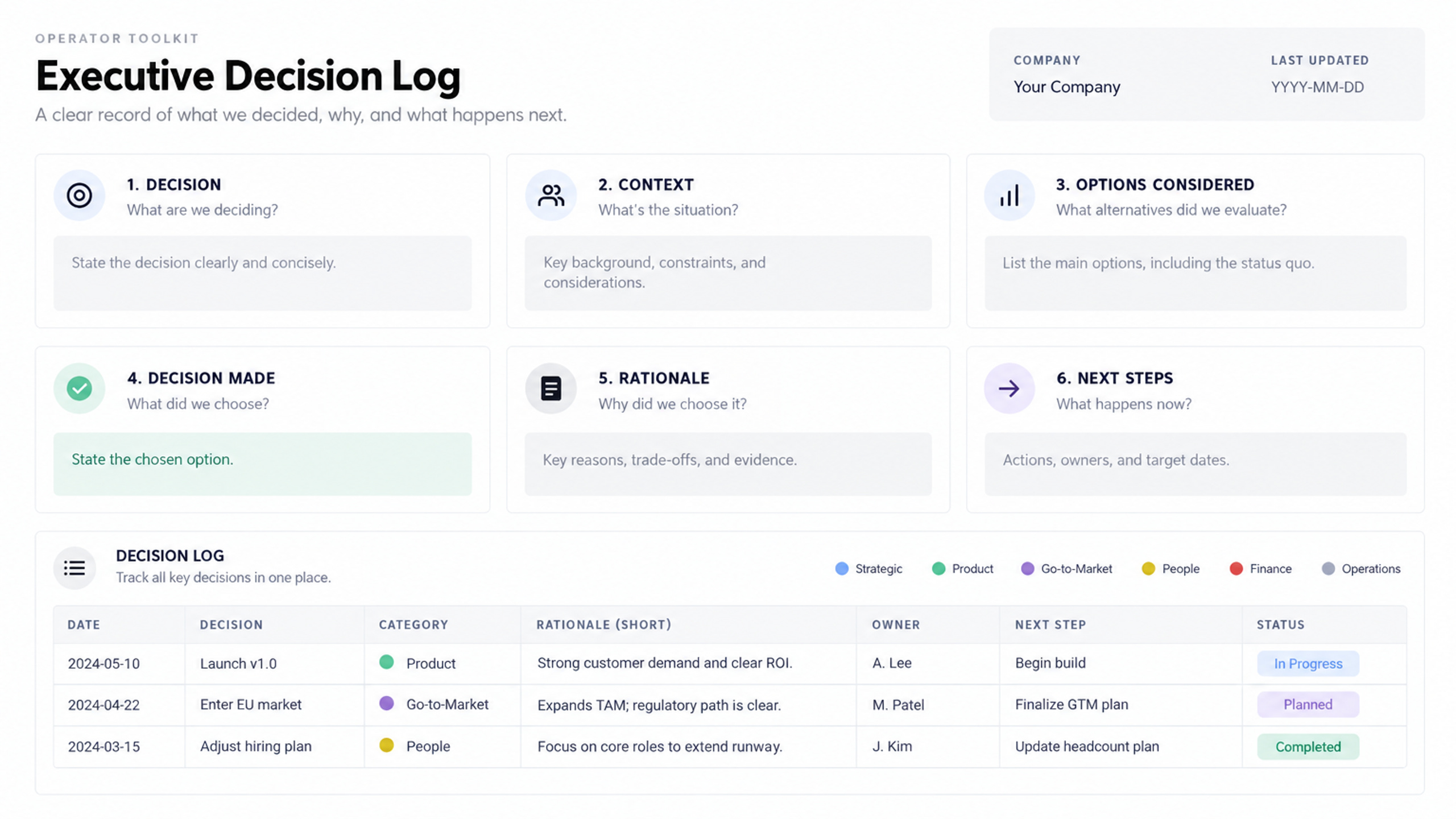Select the Operations gray legend dot
The height and width of the screenshot is (819, 1456).
click(1328, 569)
